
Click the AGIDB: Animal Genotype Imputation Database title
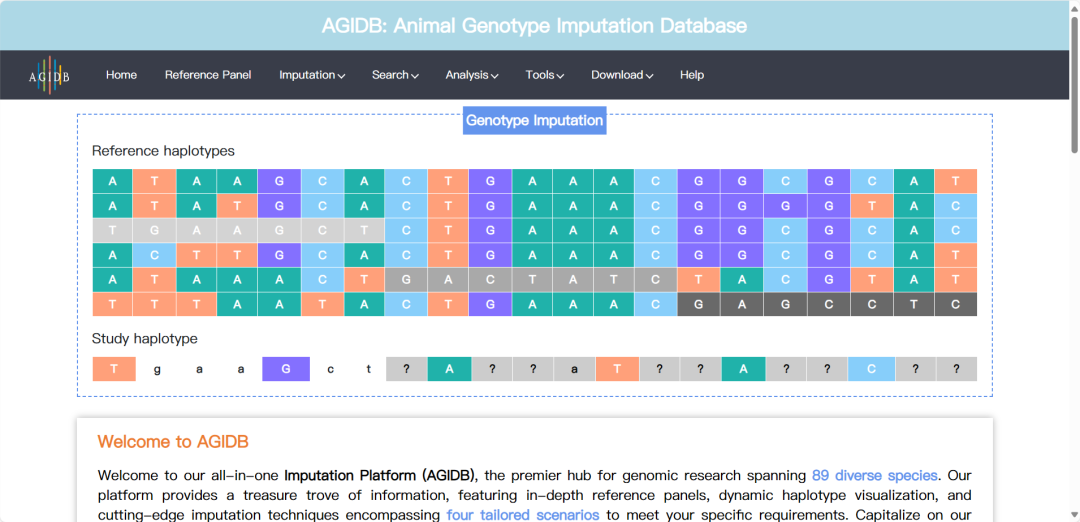click(534, 26)
